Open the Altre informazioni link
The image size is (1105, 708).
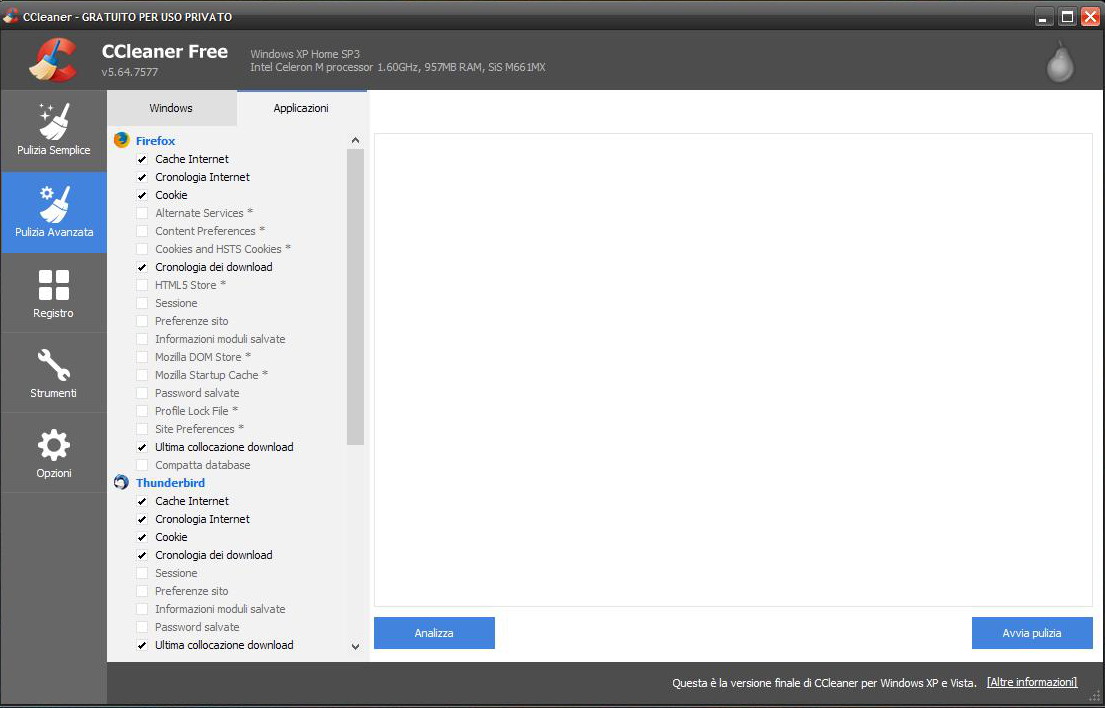pos(1032,682)
